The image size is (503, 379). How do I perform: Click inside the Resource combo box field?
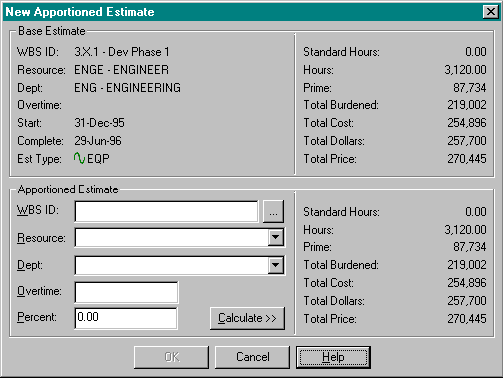tap(172, 237)
